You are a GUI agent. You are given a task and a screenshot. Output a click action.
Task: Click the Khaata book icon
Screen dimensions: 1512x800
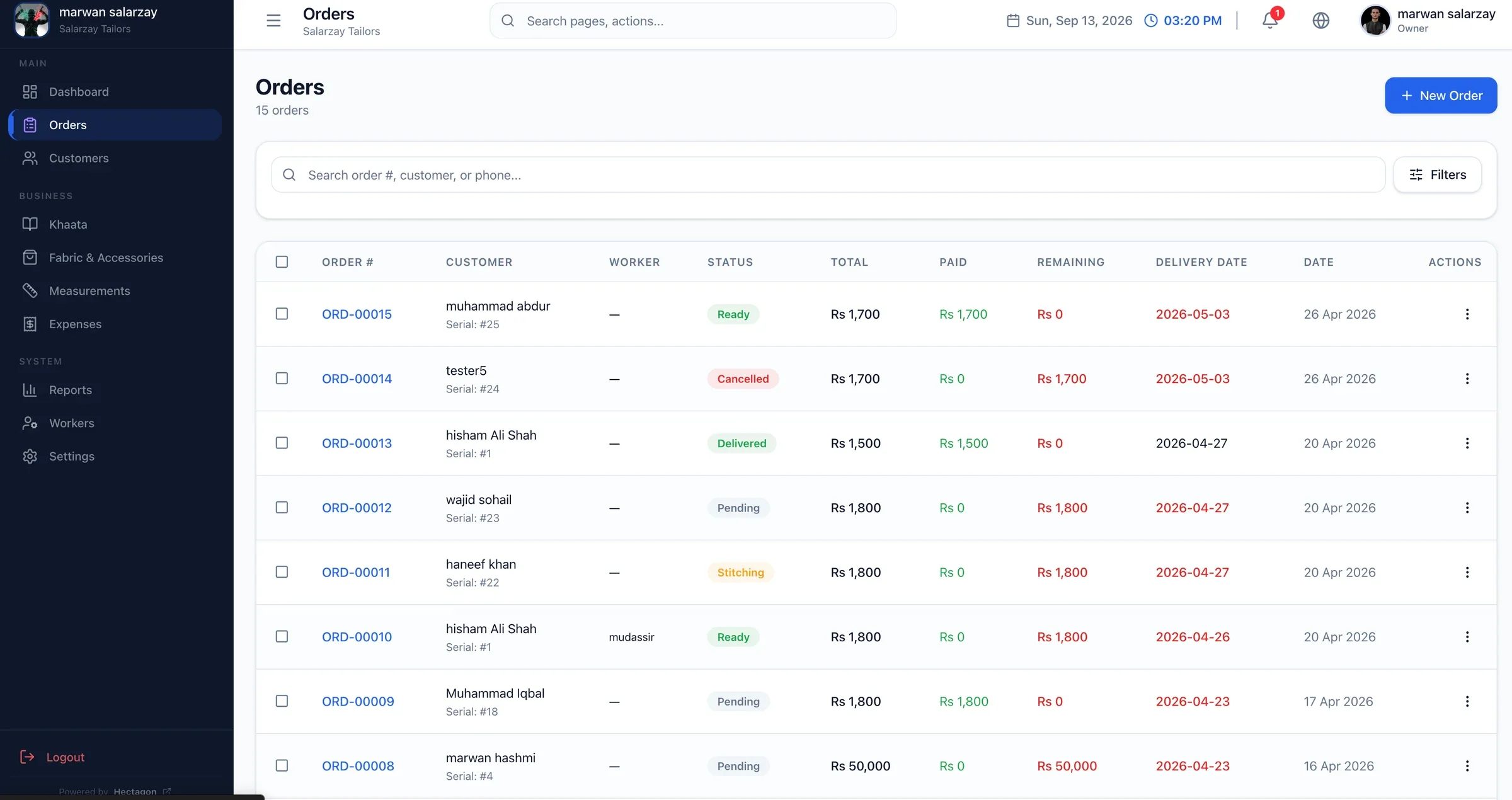[x=30, y=224]
